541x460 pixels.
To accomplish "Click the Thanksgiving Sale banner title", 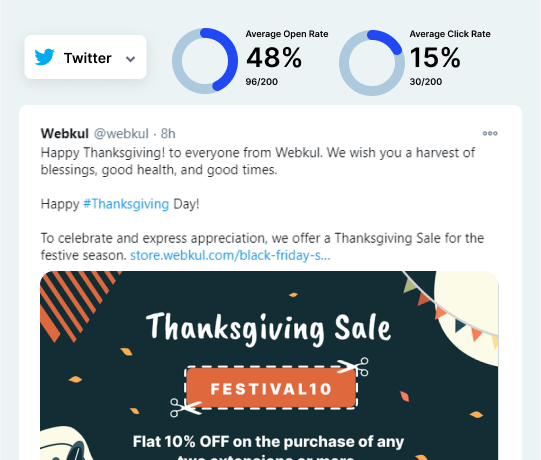I will 269,328.
